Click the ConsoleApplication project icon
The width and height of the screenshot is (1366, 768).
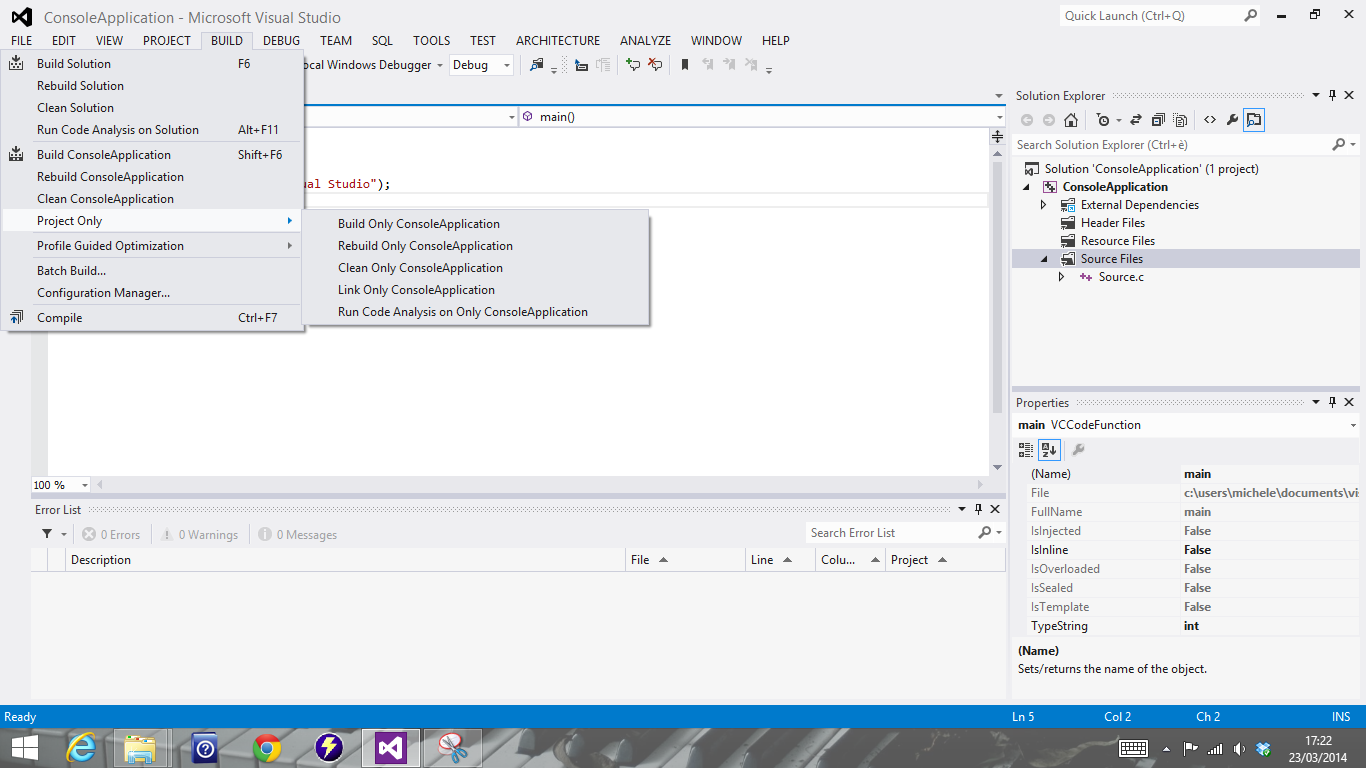[1050, 187]
